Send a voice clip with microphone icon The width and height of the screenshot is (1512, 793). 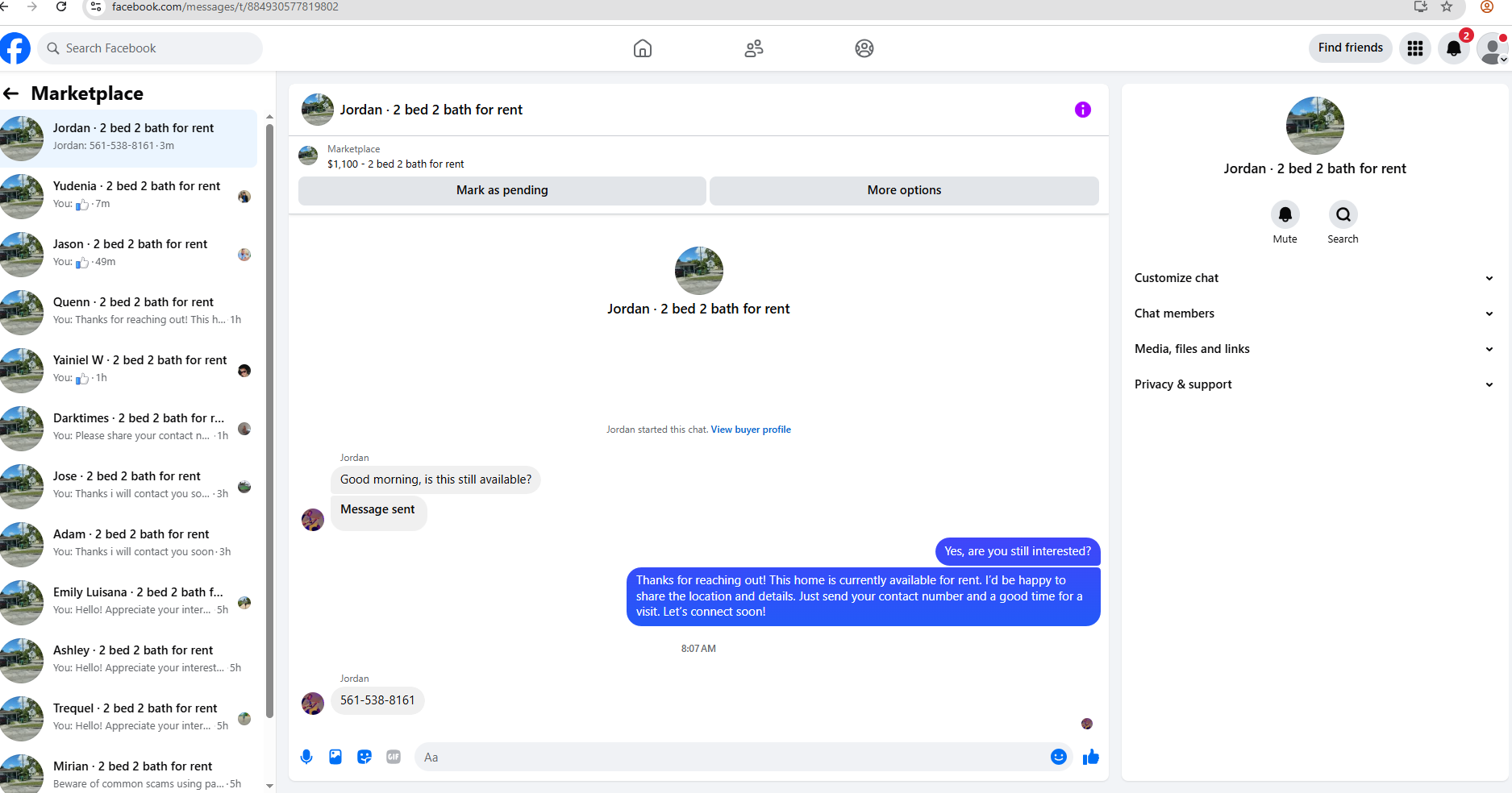306,757
